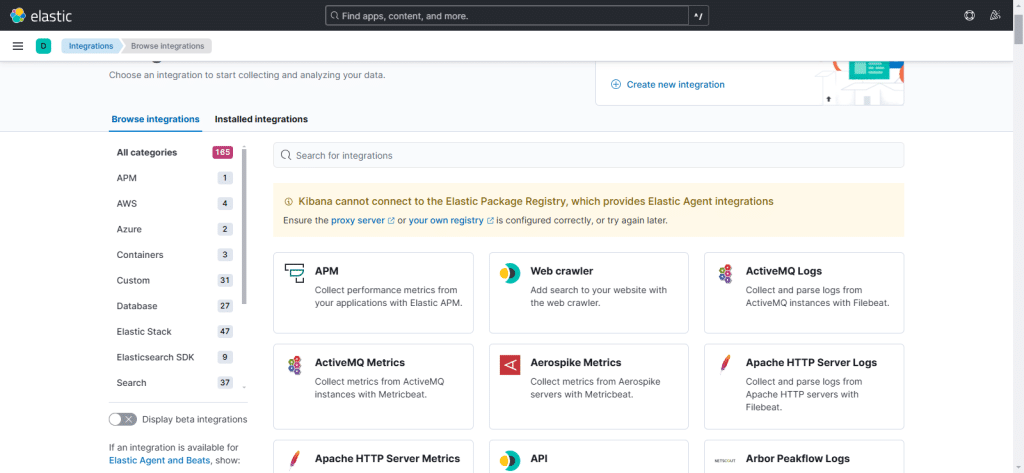Enable Display beta integrations switch
Image resolution: width=1024 pixels, height=473 pixels.
pos(122,419)
